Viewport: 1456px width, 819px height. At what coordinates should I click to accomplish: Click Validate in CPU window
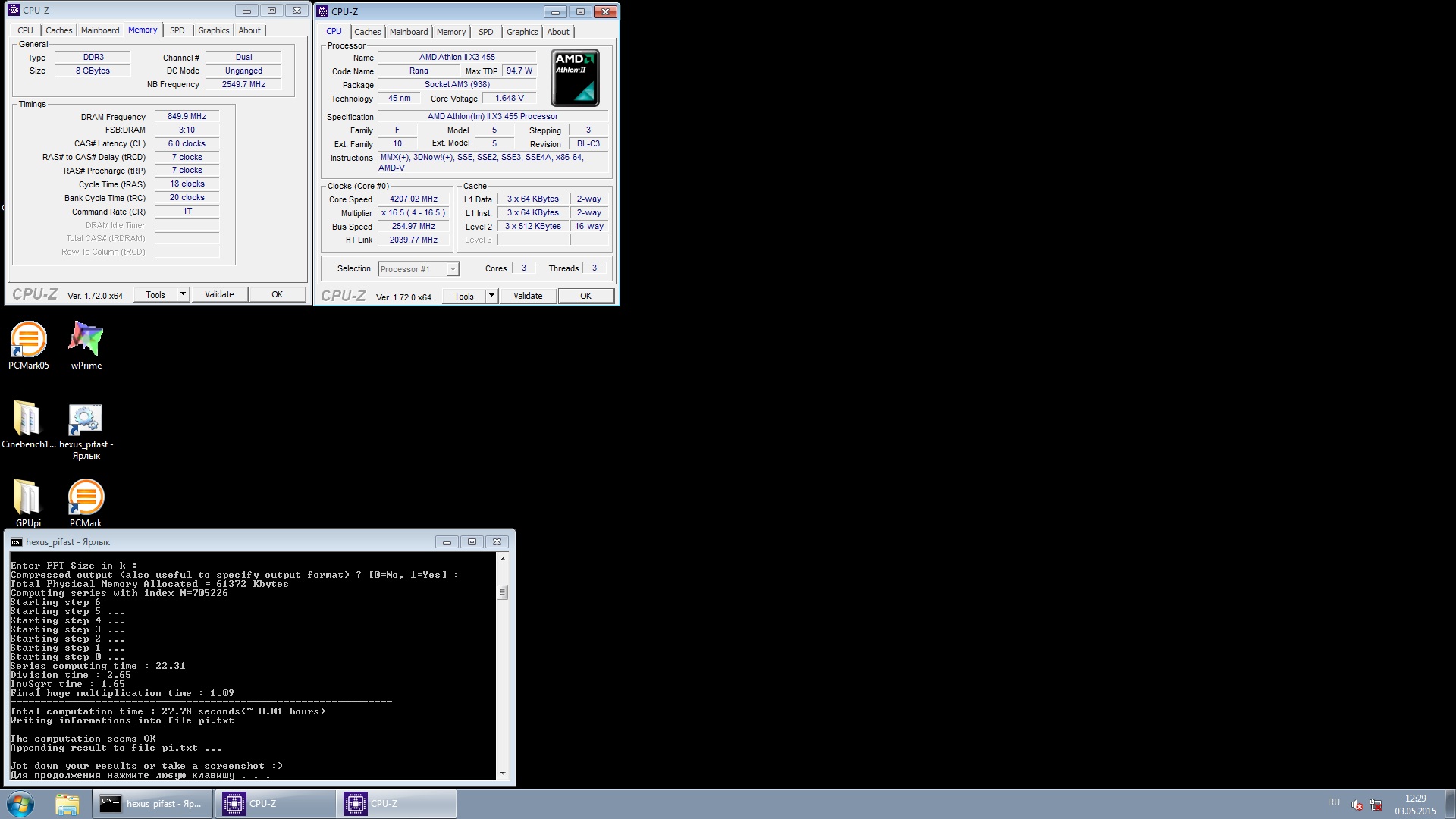pyautogui.click(x=528, y=296)
